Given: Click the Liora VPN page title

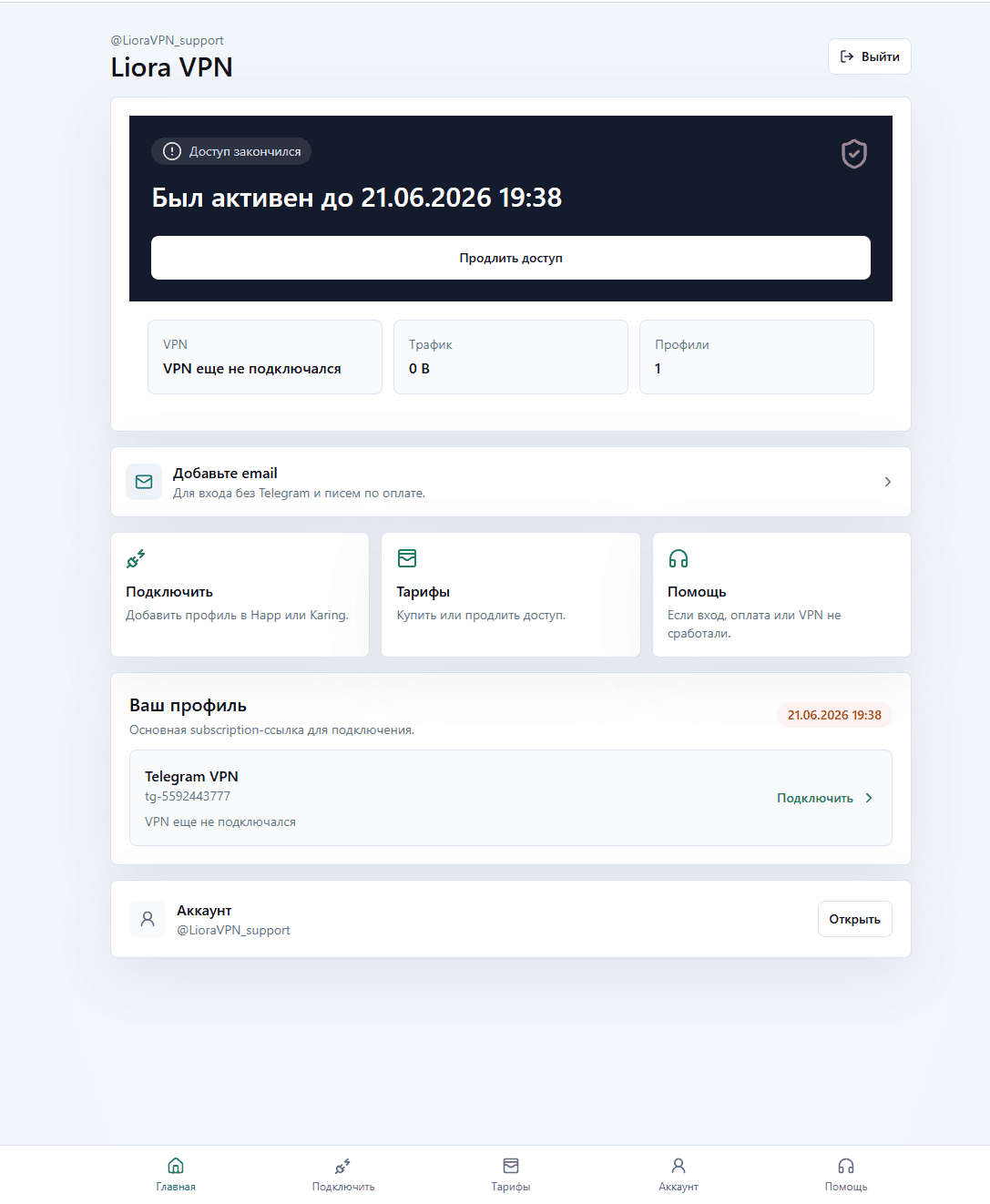Looking at the screenshot, I should (171, 67).
